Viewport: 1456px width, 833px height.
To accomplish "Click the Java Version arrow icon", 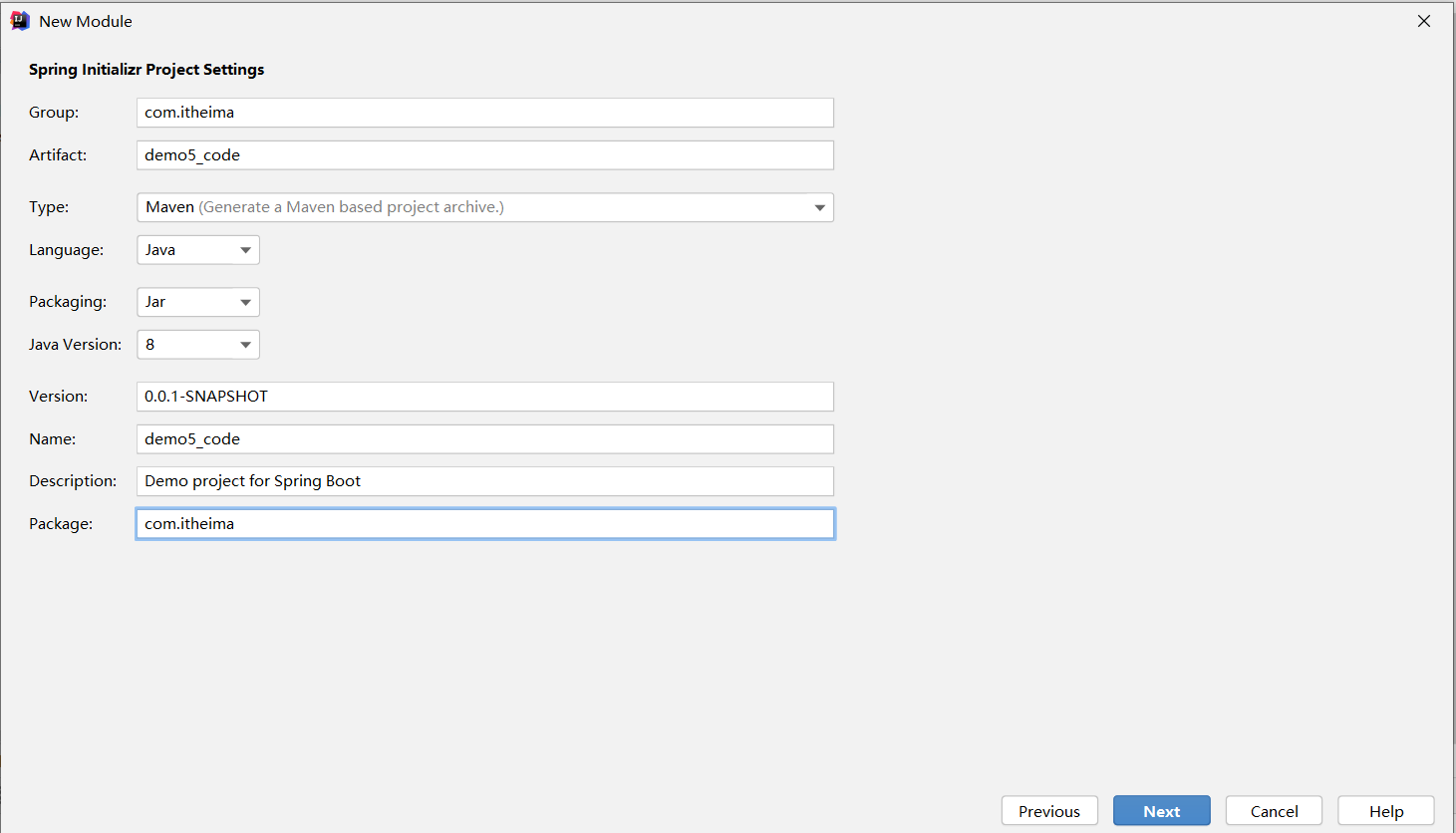I will pyautogui.click(x=245, y=345).
